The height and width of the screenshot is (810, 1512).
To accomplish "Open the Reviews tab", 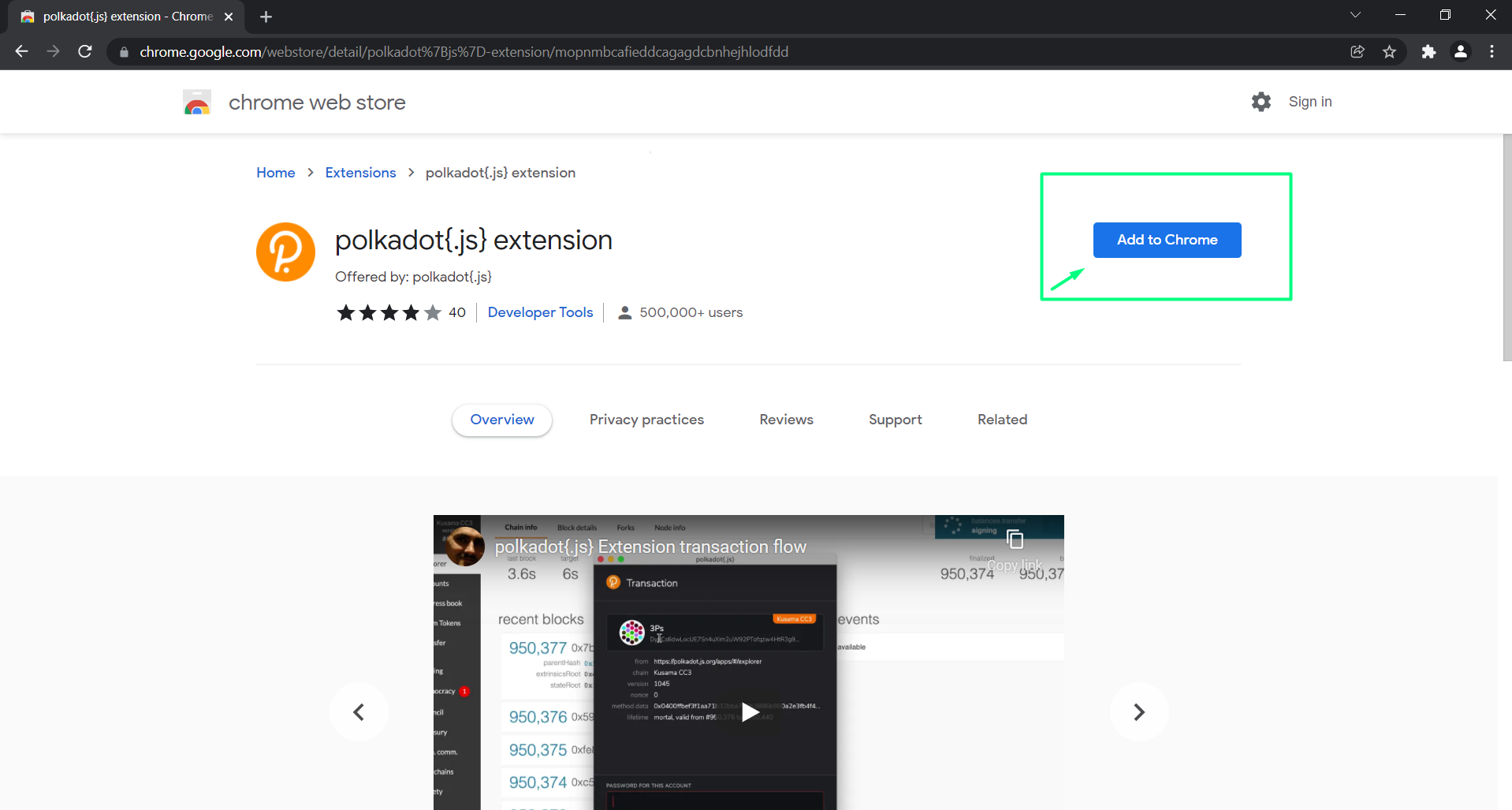I will 786,420.
